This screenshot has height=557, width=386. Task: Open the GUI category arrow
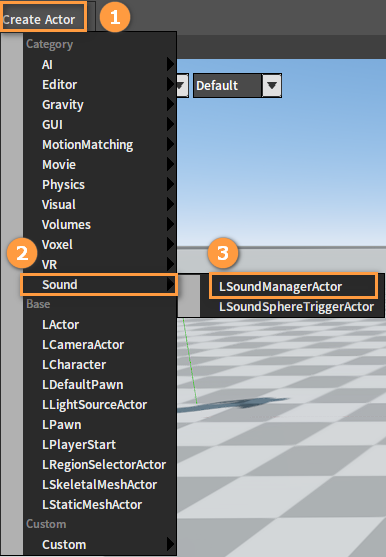pos(171,124)
